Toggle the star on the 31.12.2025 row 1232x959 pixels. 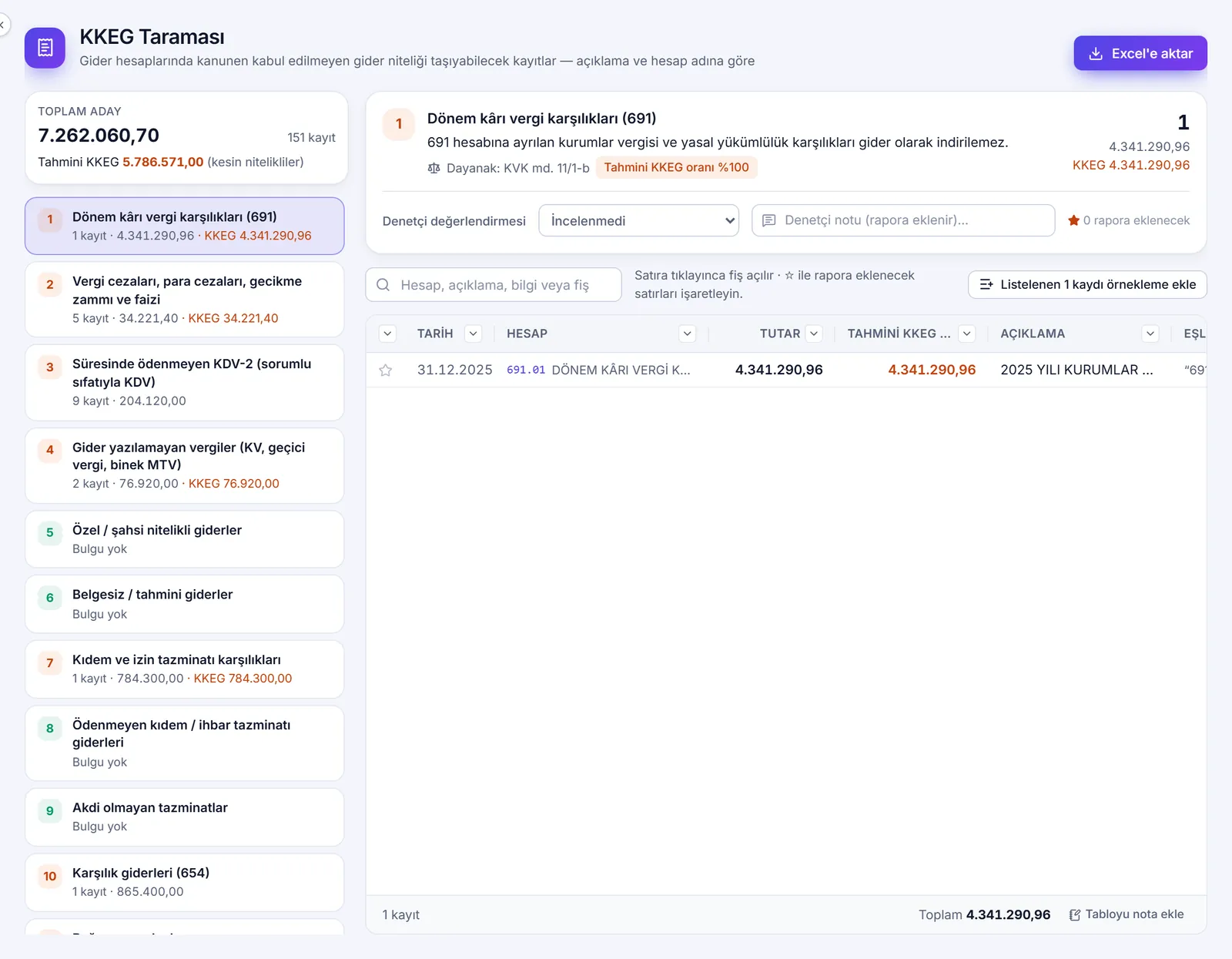(386, 371)
